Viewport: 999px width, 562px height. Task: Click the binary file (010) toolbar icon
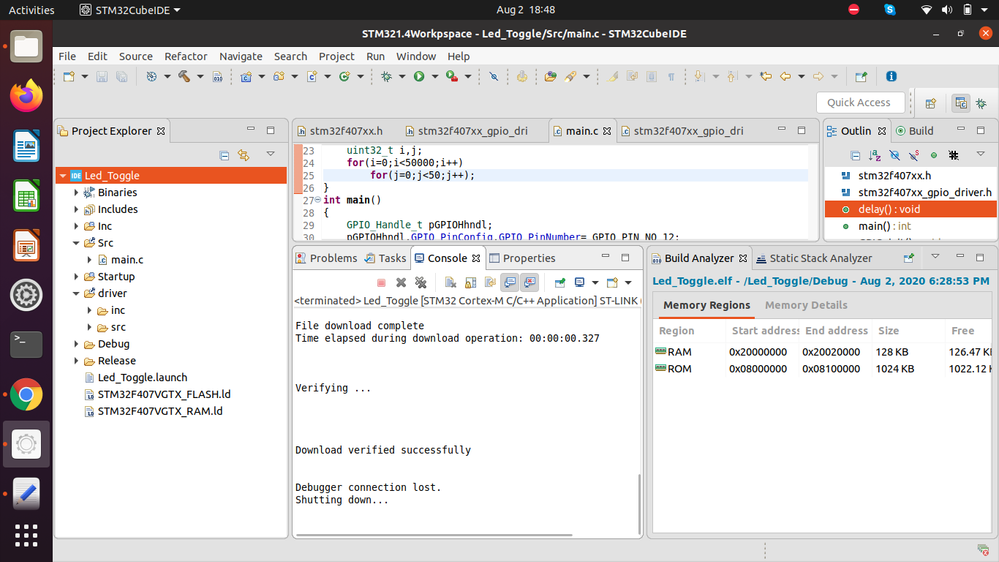tap(217, 76)
